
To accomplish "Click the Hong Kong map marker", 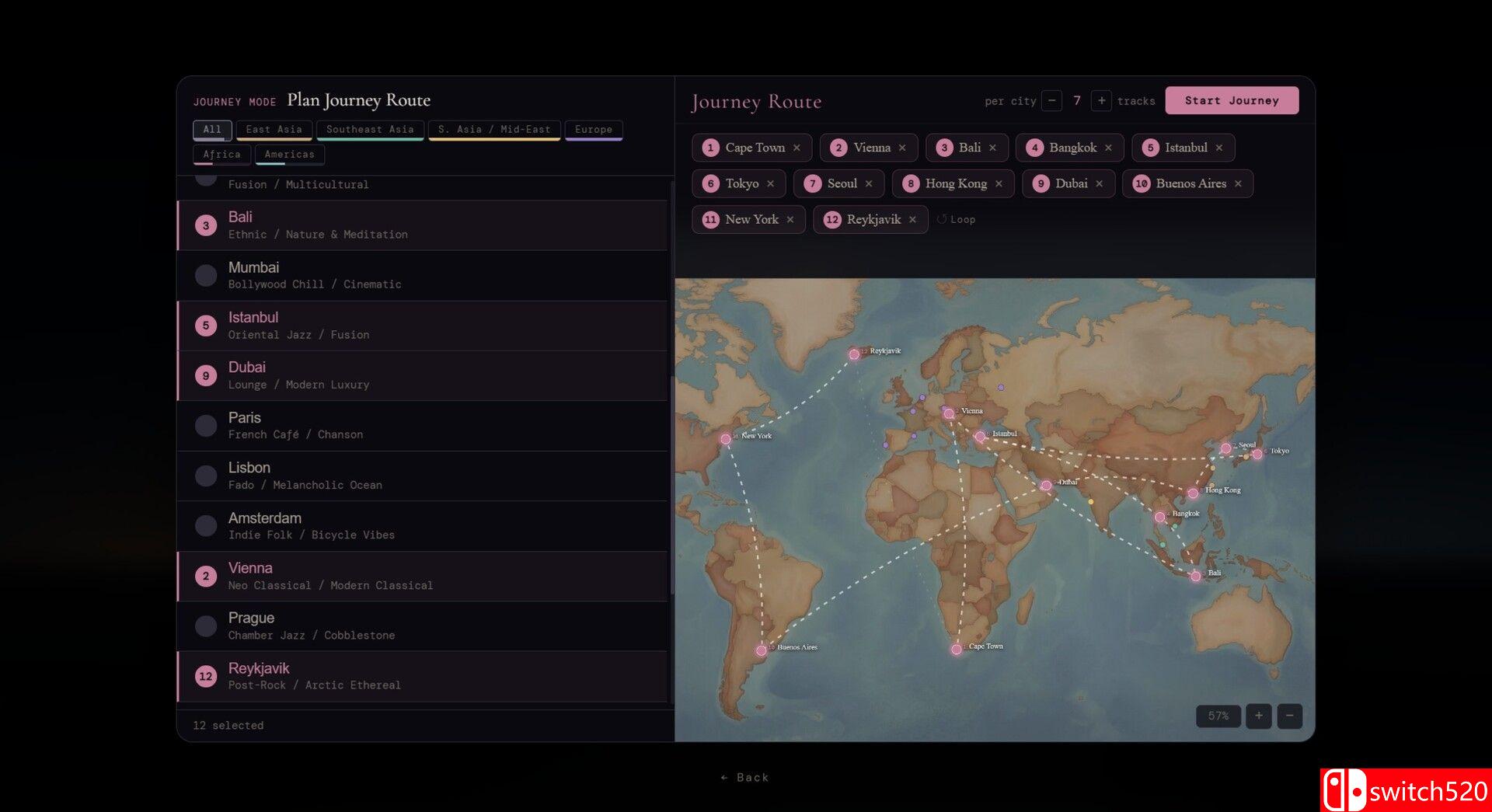I will pyautogui.click(x=1193, y=493).
